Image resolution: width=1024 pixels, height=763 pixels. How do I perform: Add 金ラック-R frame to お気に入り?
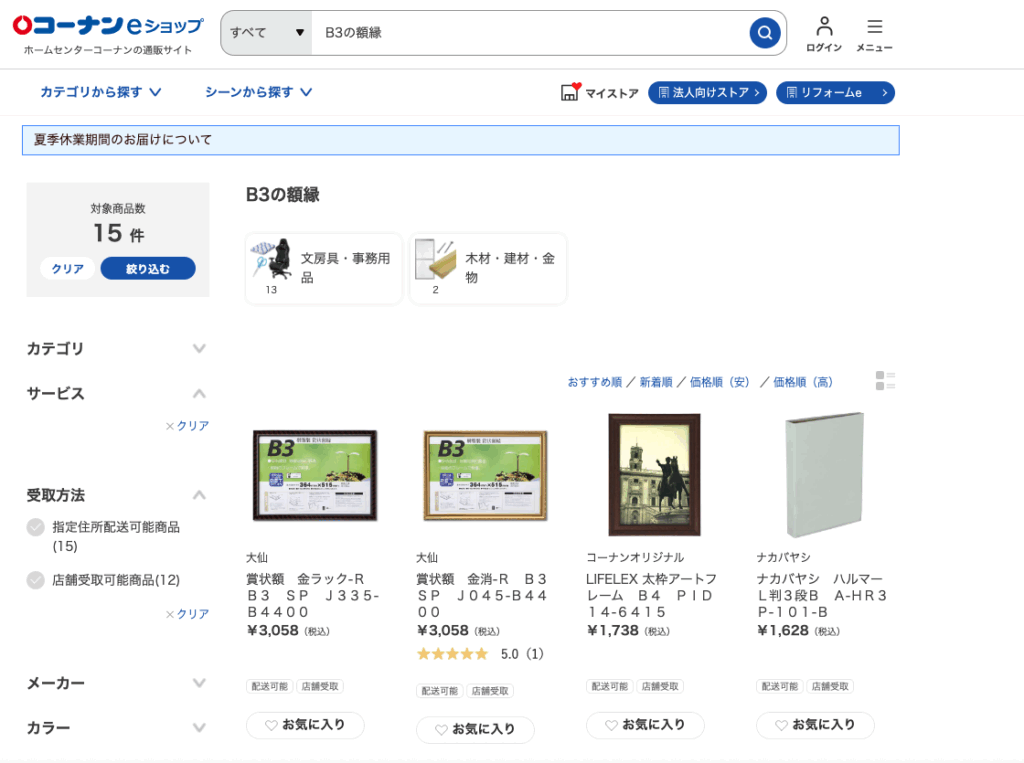click(x=305, y=725)
